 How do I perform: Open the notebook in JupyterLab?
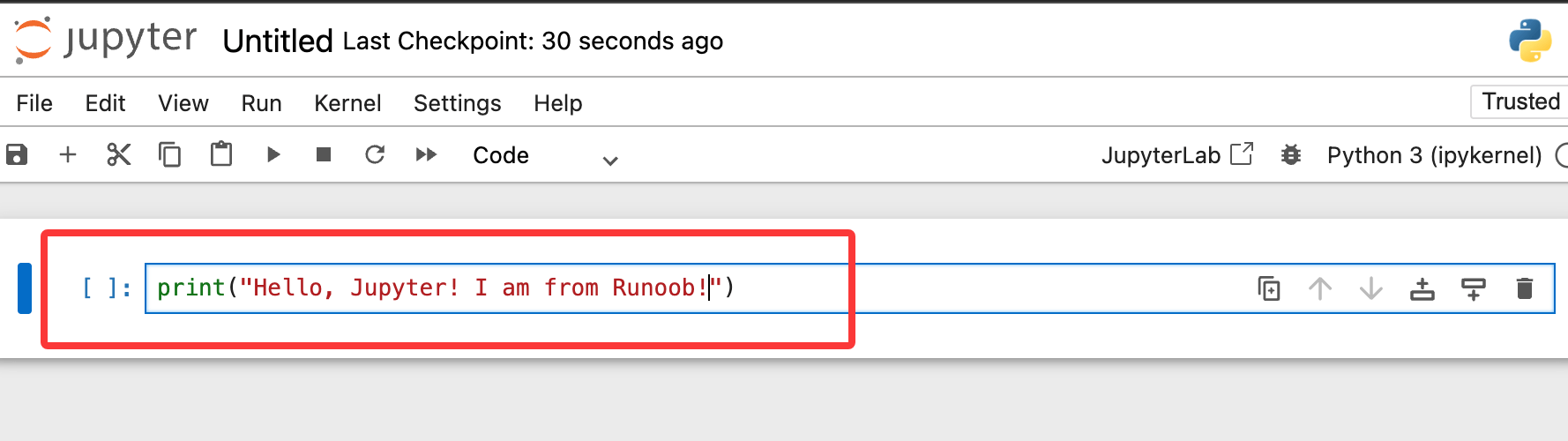[x=1176, y=155]
